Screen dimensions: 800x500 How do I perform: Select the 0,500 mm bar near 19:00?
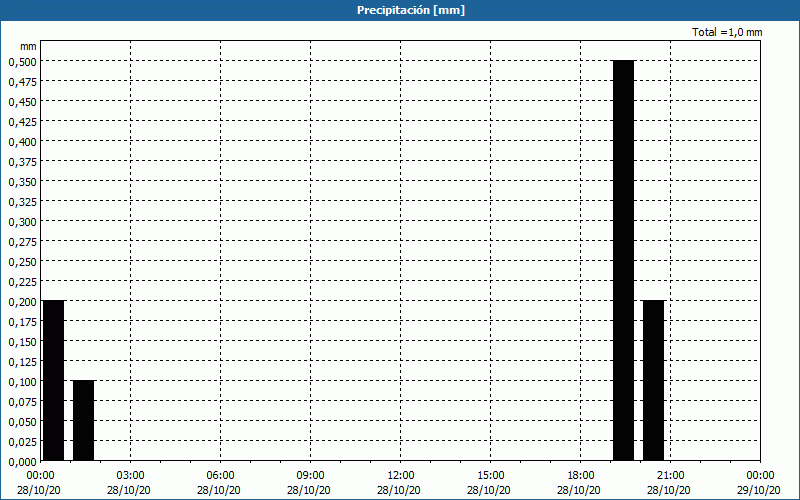click(x=623, y=260)
